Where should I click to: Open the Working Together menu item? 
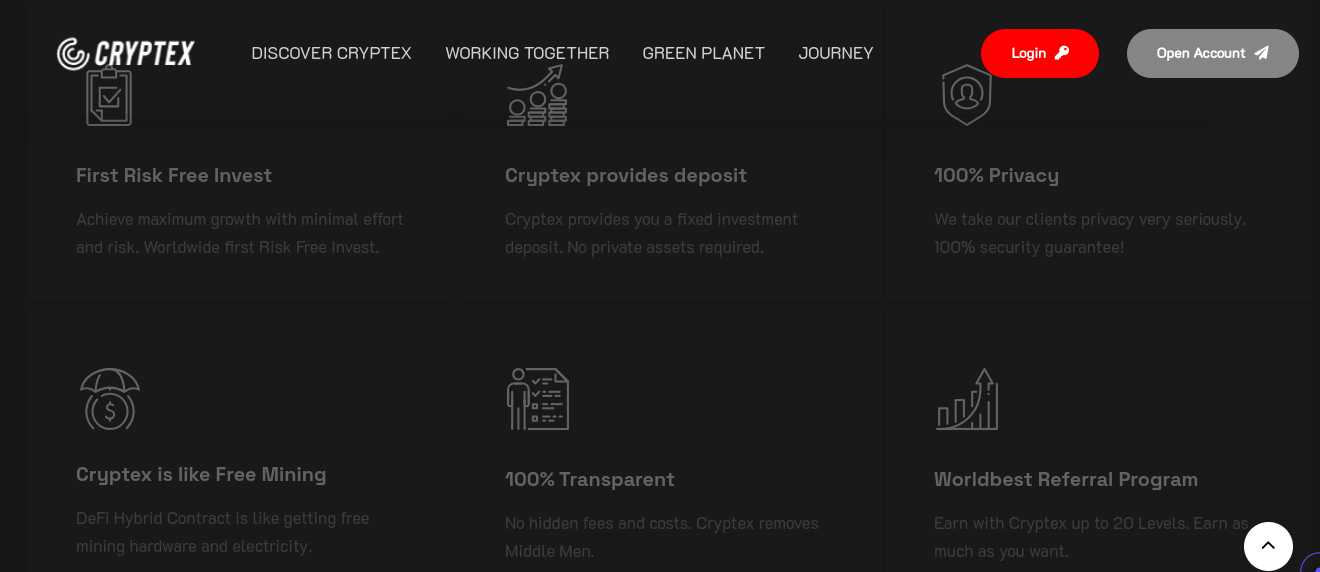pos(527,53)
